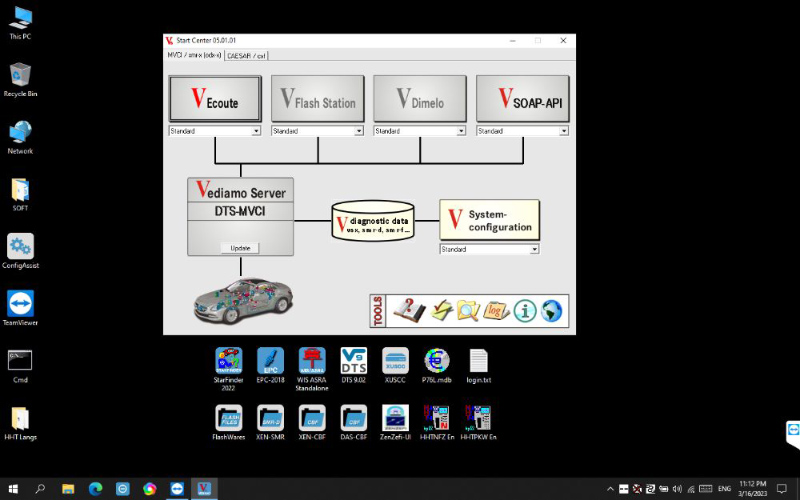Screen dimensions: 800x500
Task: Expand the dropdown under Ecoute
Action: point(256,131)
